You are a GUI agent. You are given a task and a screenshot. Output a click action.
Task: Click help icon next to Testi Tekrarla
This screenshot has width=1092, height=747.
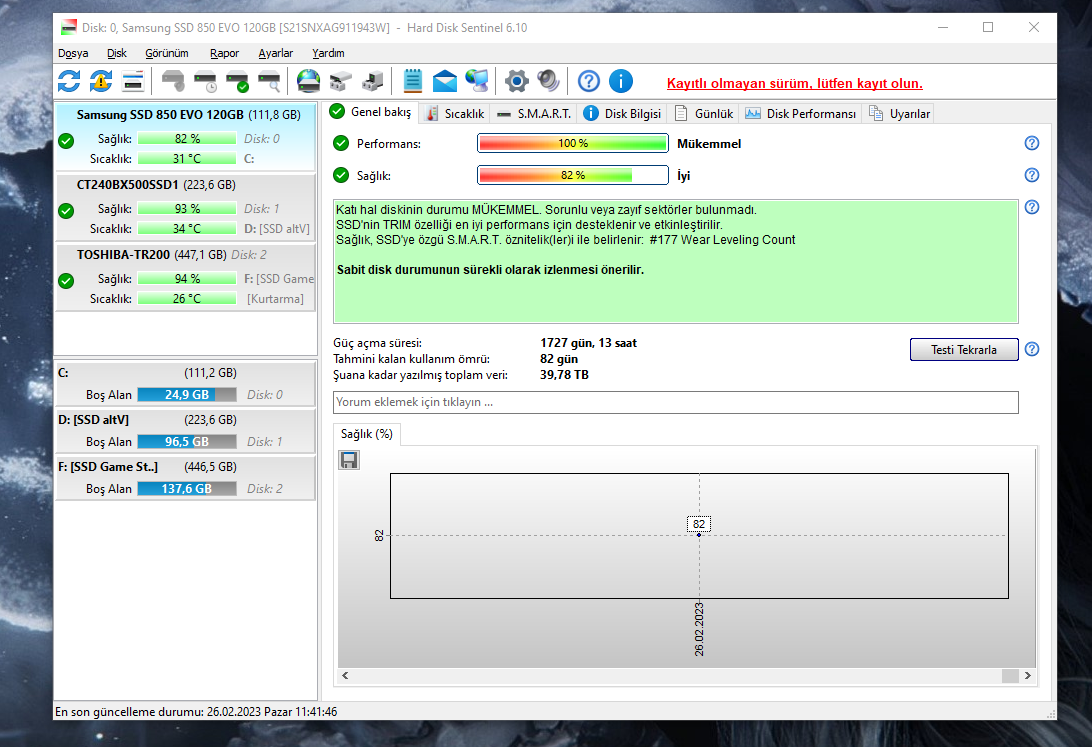1032,349
